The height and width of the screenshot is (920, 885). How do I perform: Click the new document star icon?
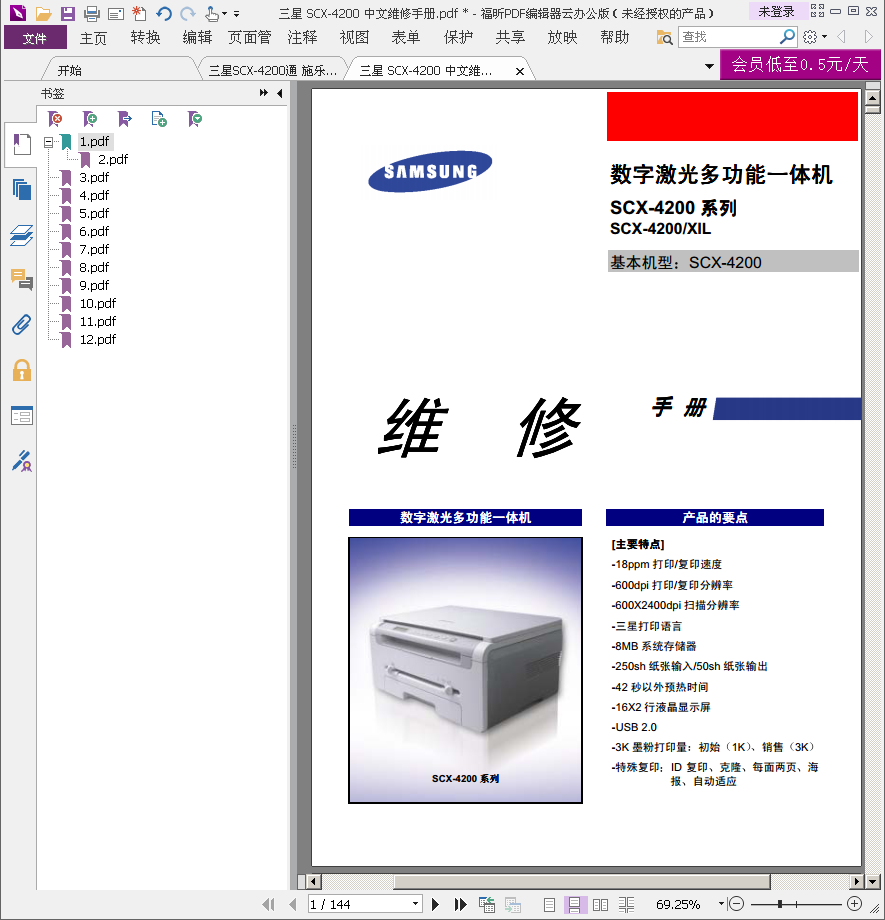coord(139,13)
